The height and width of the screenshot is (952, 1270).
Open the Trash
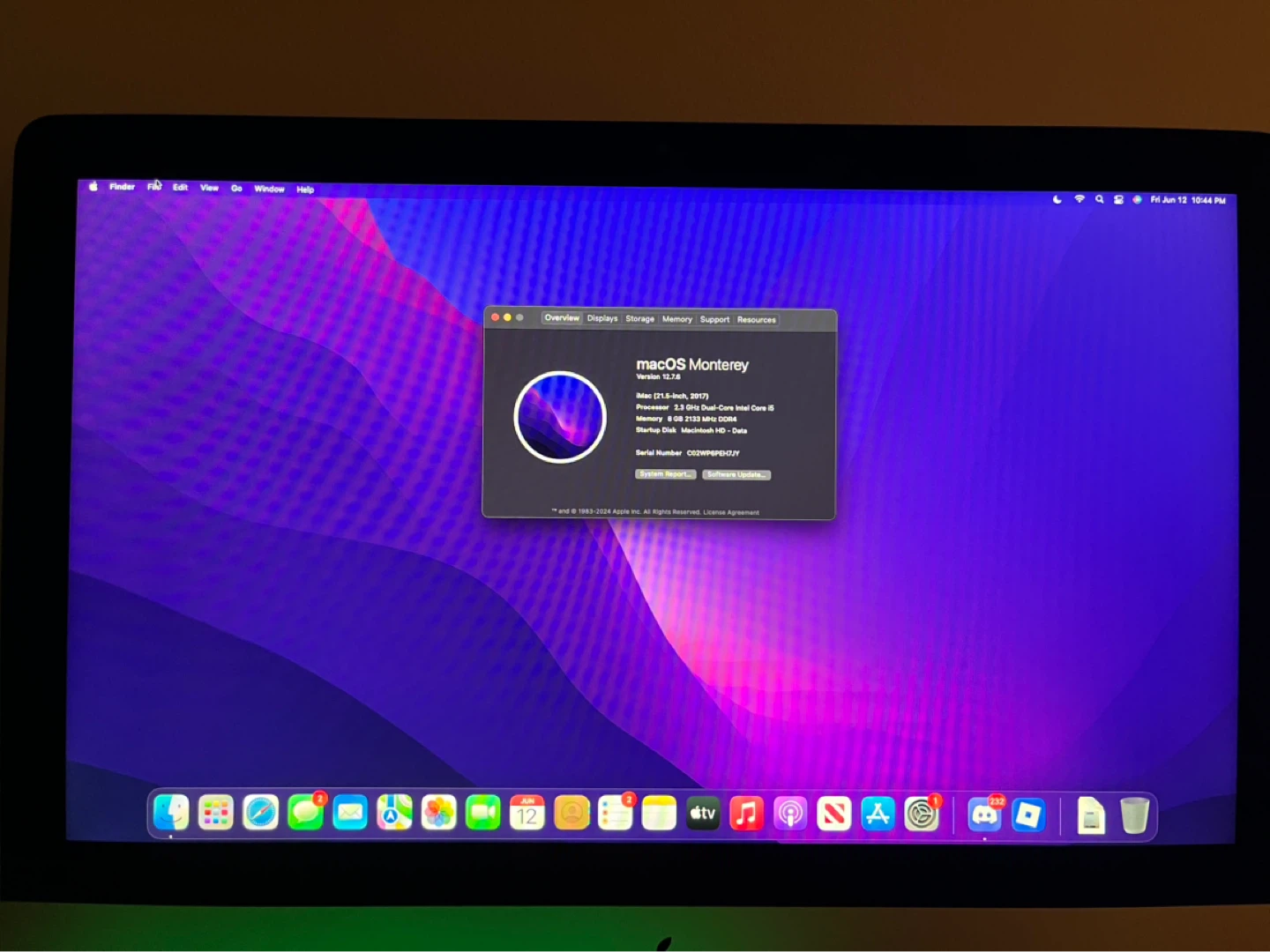1134,814
